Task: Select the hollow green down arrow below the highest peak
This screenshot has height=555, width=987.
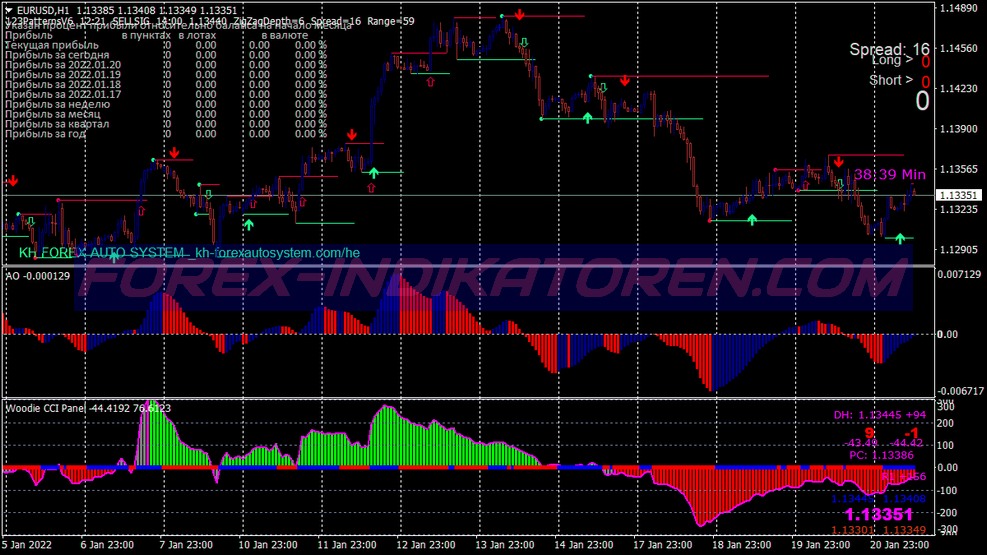Action: point(524,43)
